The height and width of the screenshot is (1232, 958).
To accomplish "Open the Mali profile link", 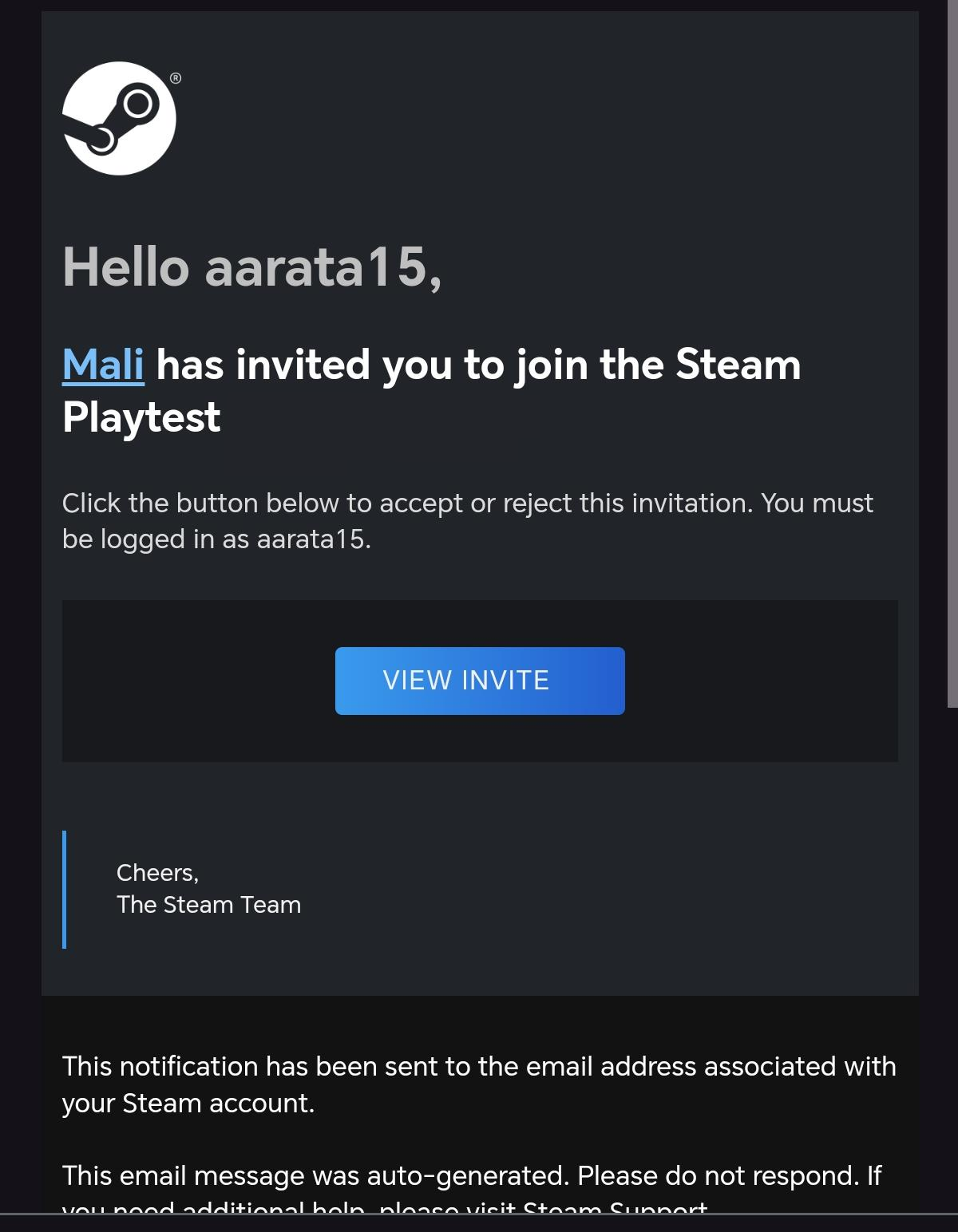I will 103,365.
